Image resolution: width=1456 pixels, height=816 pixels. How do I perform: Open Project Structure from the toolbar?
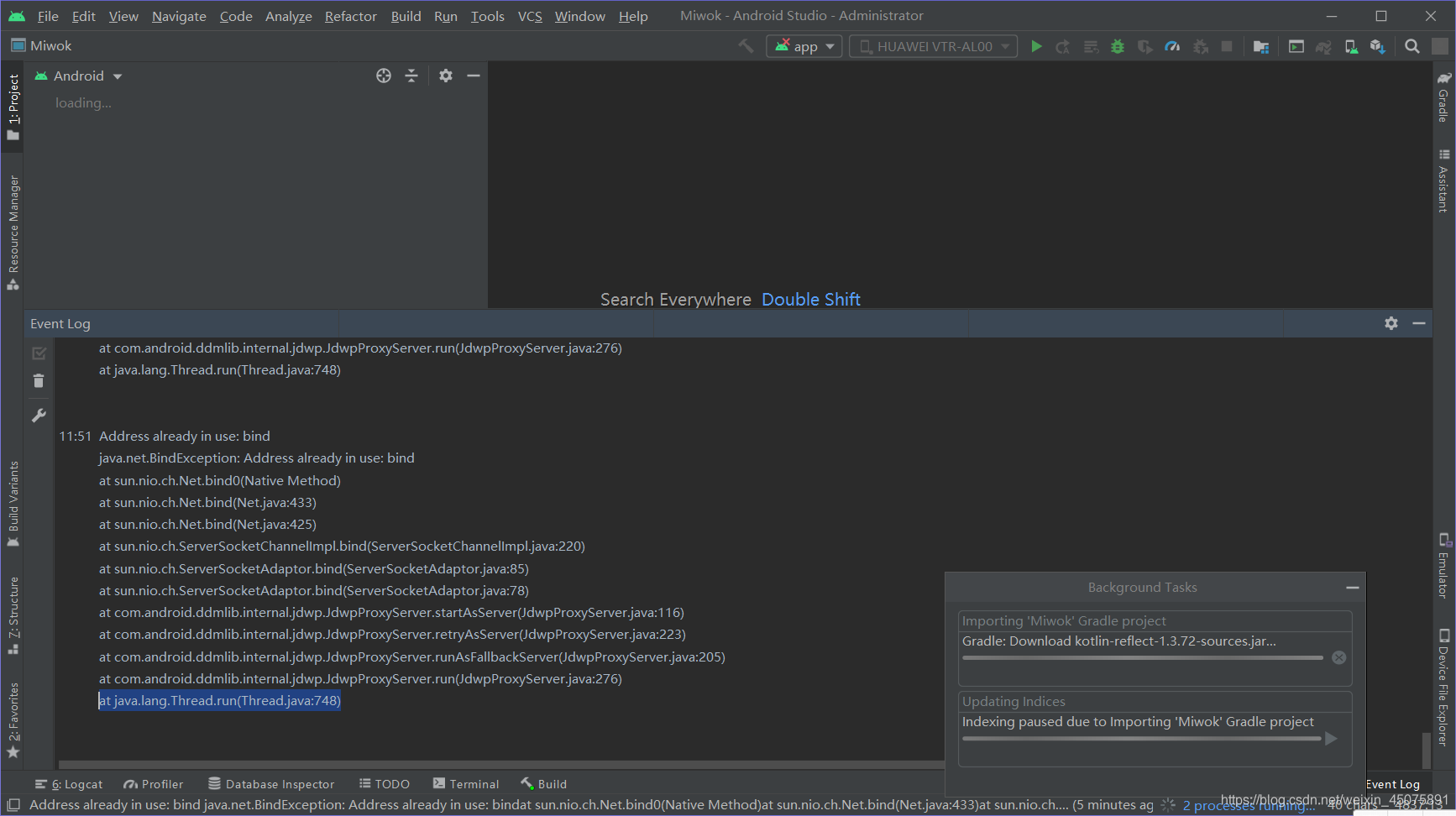point(1260,46)
